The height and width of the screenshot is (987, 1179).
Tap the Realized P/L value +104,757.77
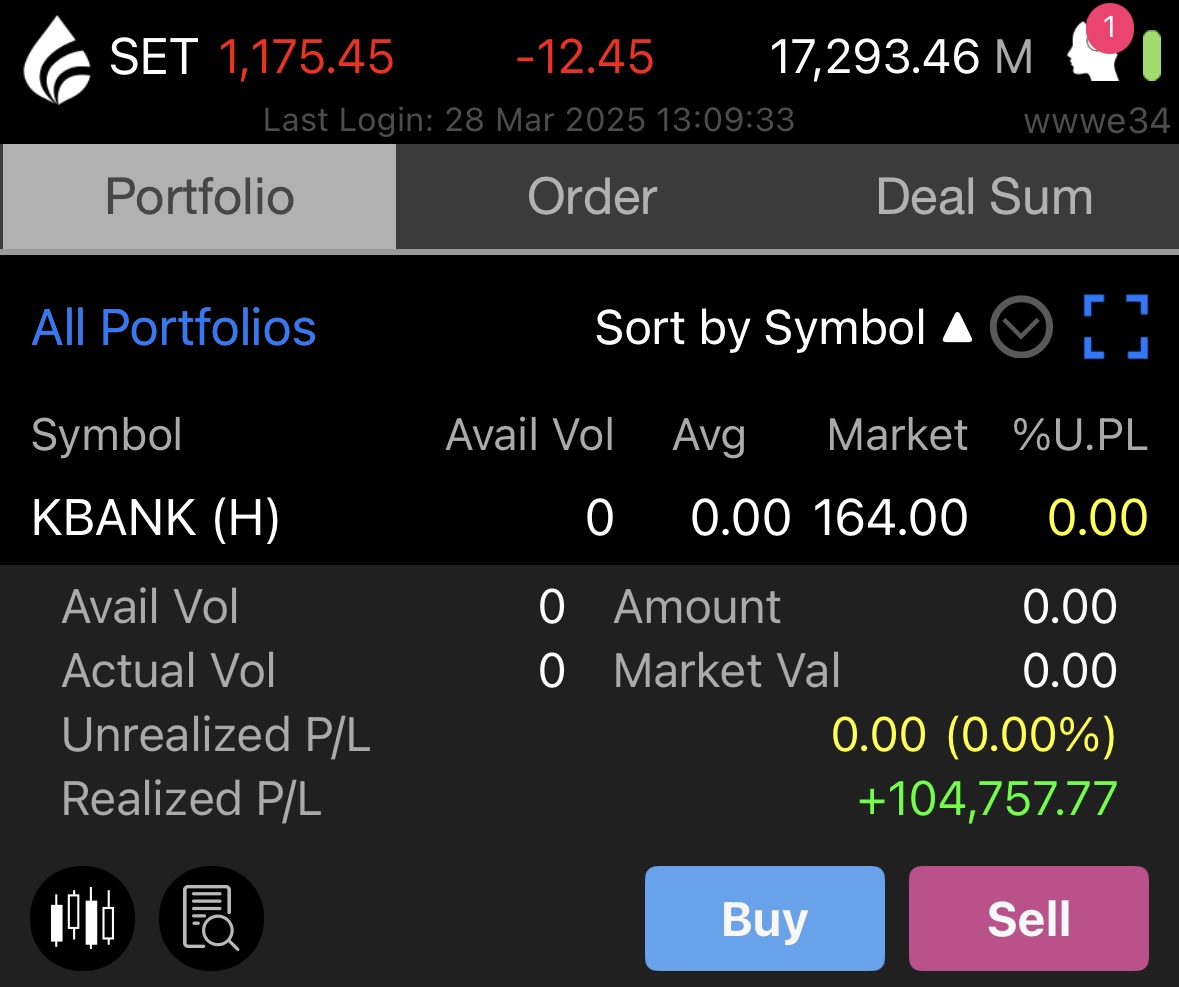coord(987,798)
